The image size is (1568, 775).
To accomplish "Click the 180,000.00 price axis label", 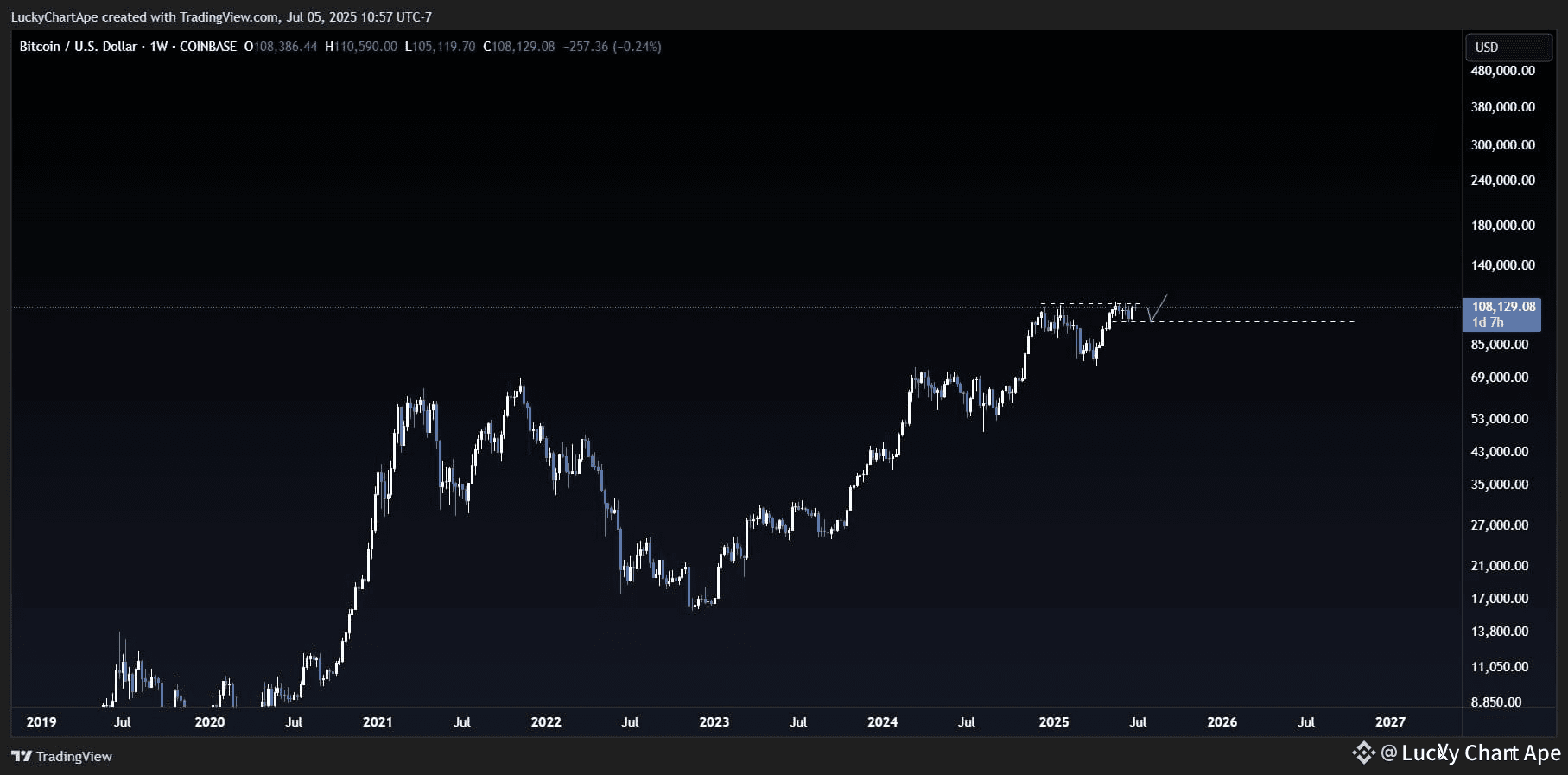I will [1503, 226].
